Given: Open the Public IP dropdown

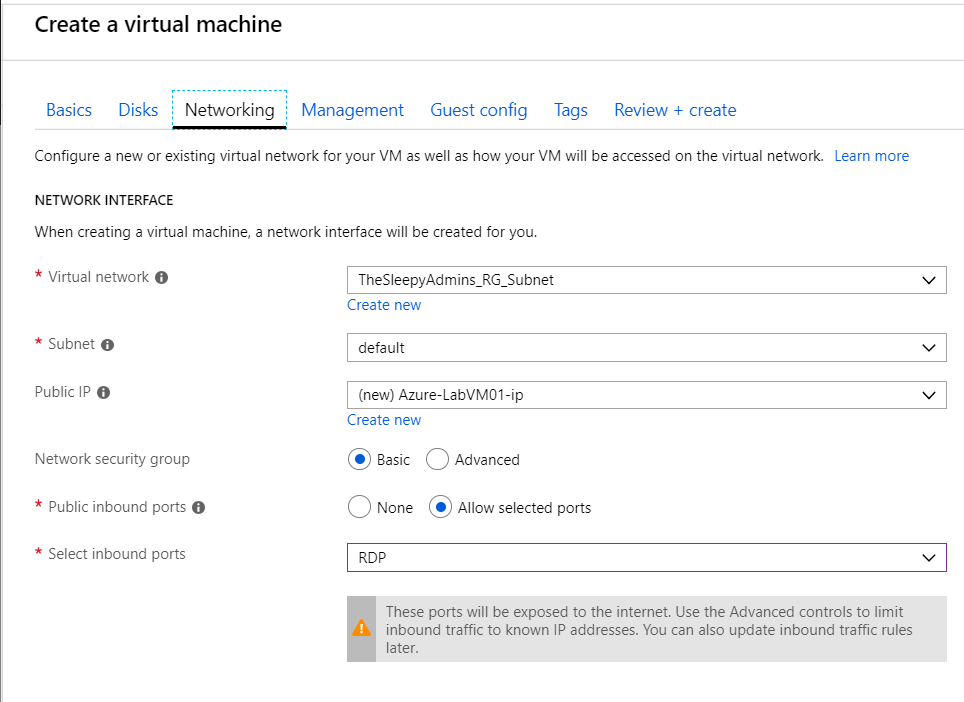Looking at the screenshot, I should click(646, 395).
